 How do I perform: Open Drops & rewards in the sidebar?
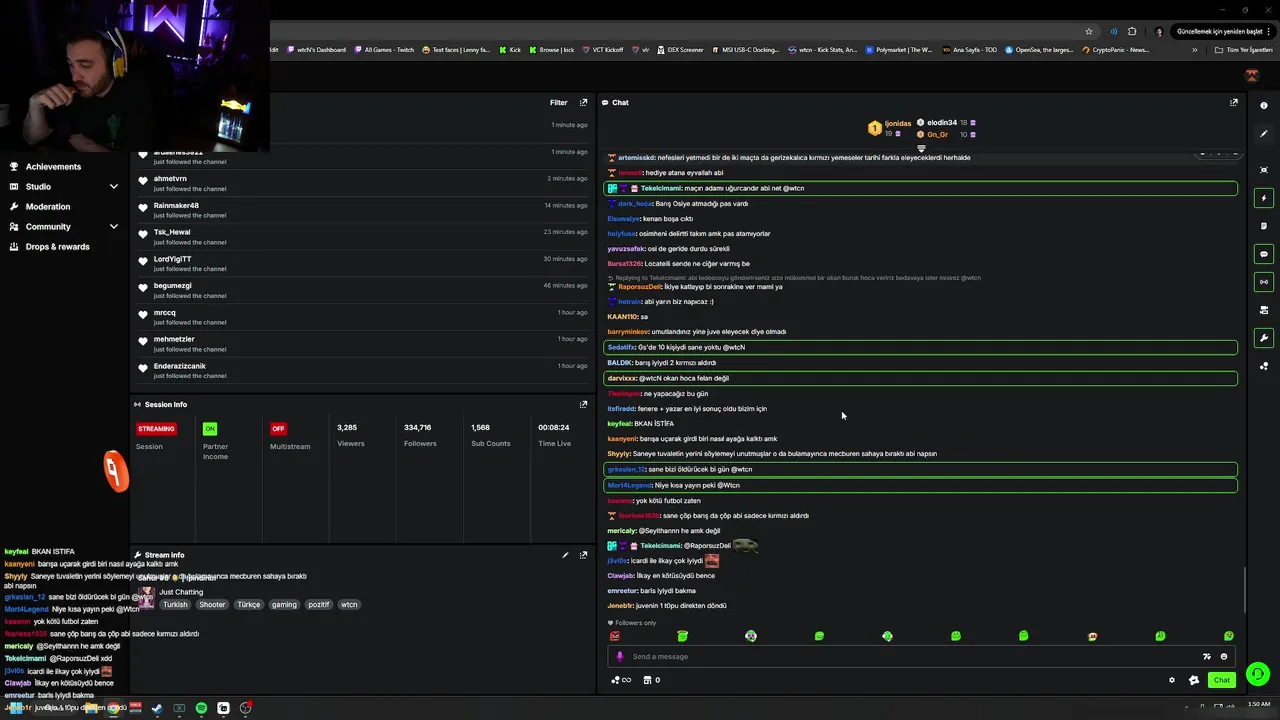click(x=57, y=247)
